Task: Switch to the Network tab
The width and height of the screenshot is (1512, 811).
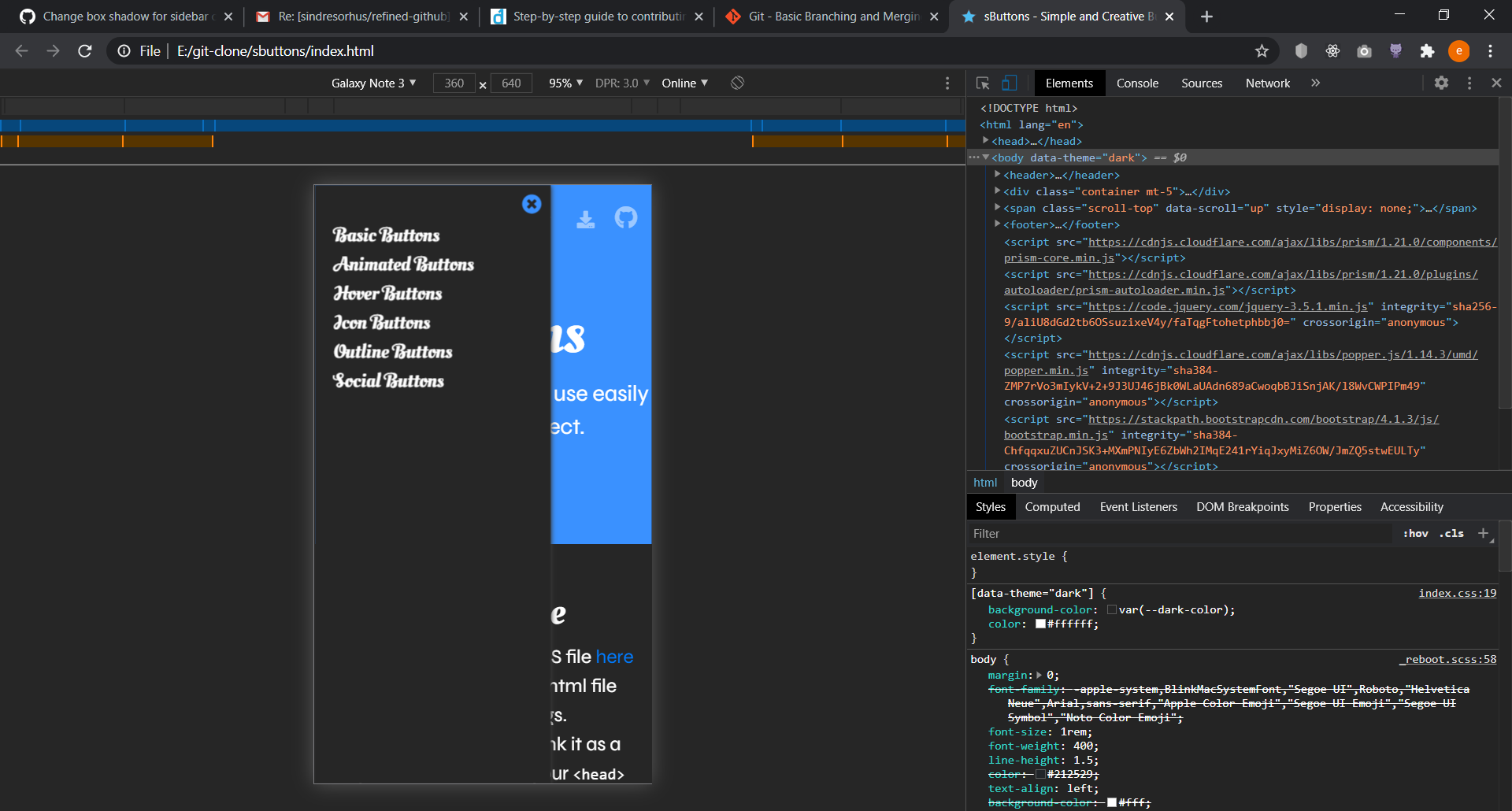Action: (1268, 83)
